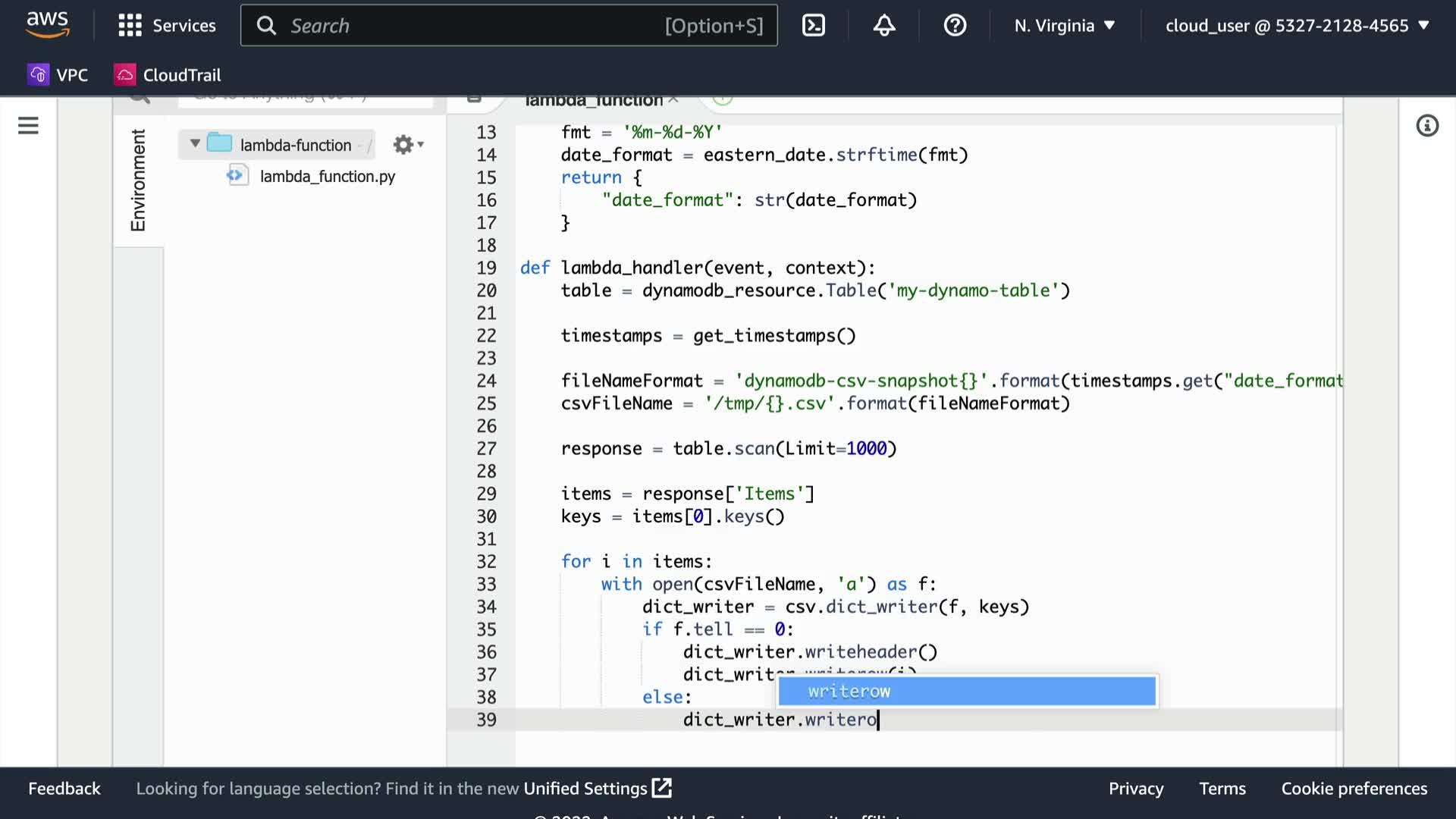Toggle the hamburger side navigation menu
The height and width of the screenshot is (819, 1456).
(x=28, y=125)
